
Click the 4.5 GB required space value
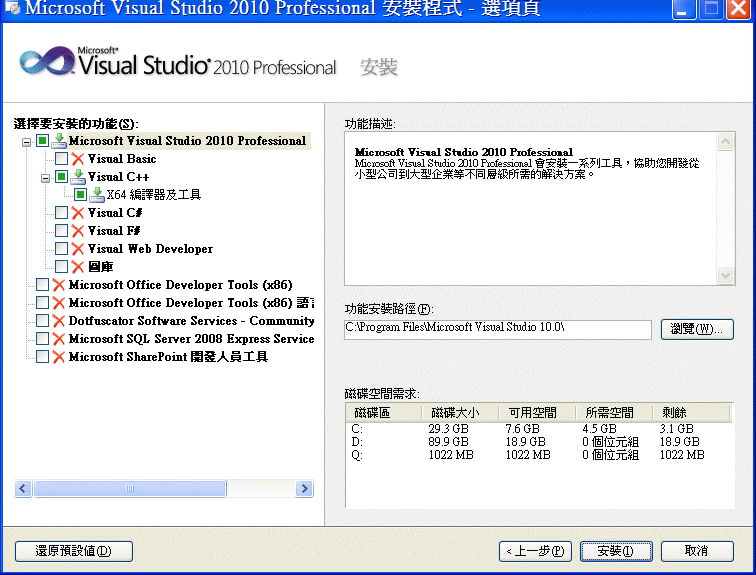pos(599,428)
